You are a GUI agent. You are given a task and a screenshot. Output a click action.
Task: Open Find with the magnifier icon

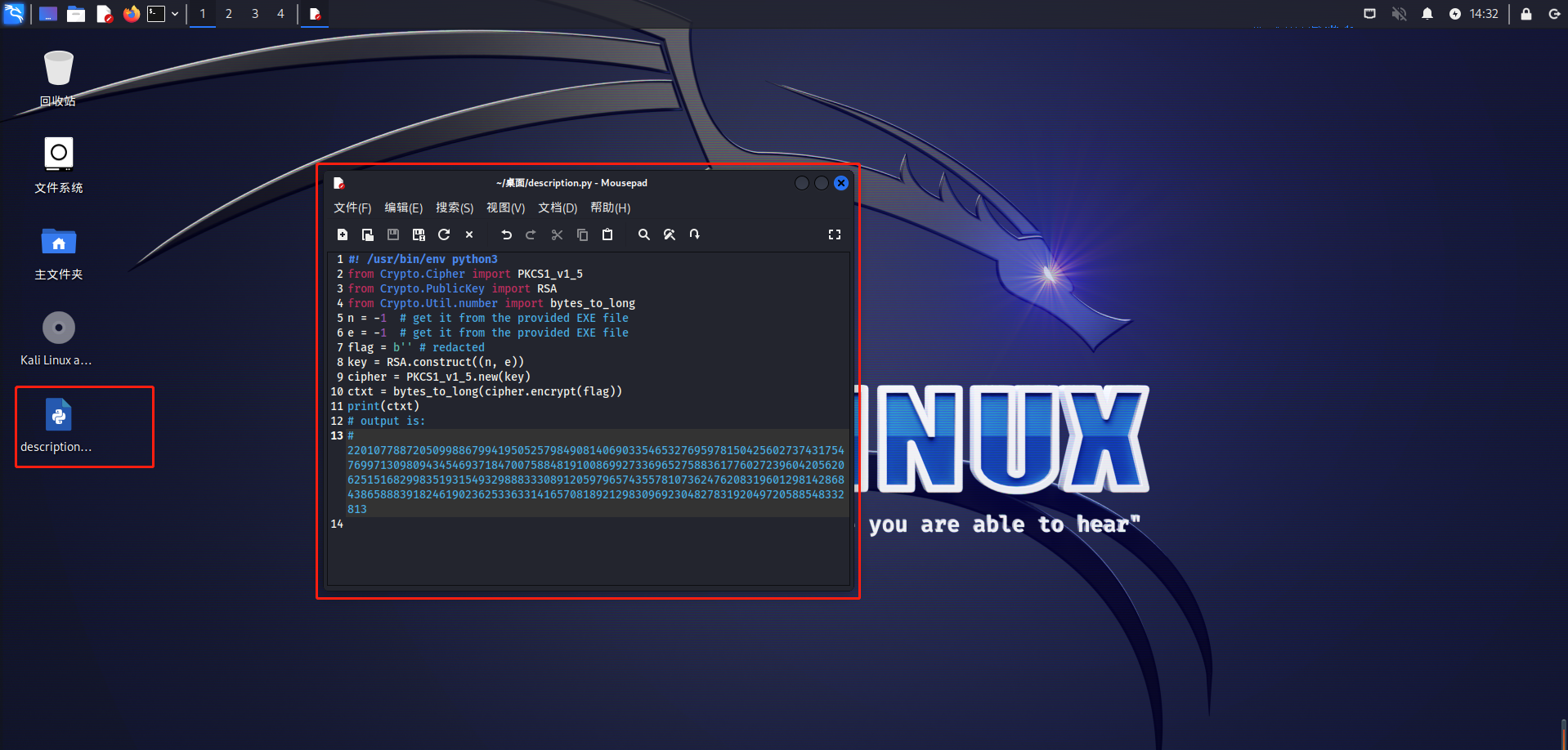coord(644,234)
